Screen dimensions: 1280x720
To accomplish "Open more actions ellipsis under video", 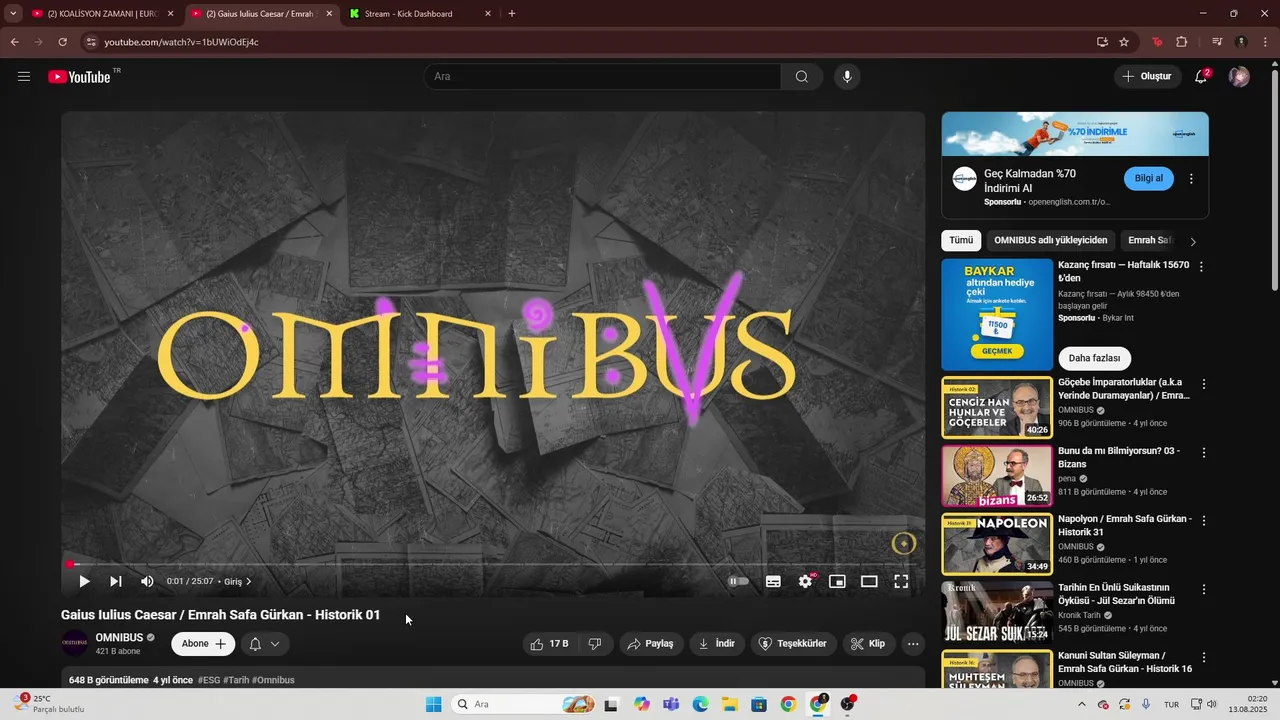I will click(x=913, y=644).
